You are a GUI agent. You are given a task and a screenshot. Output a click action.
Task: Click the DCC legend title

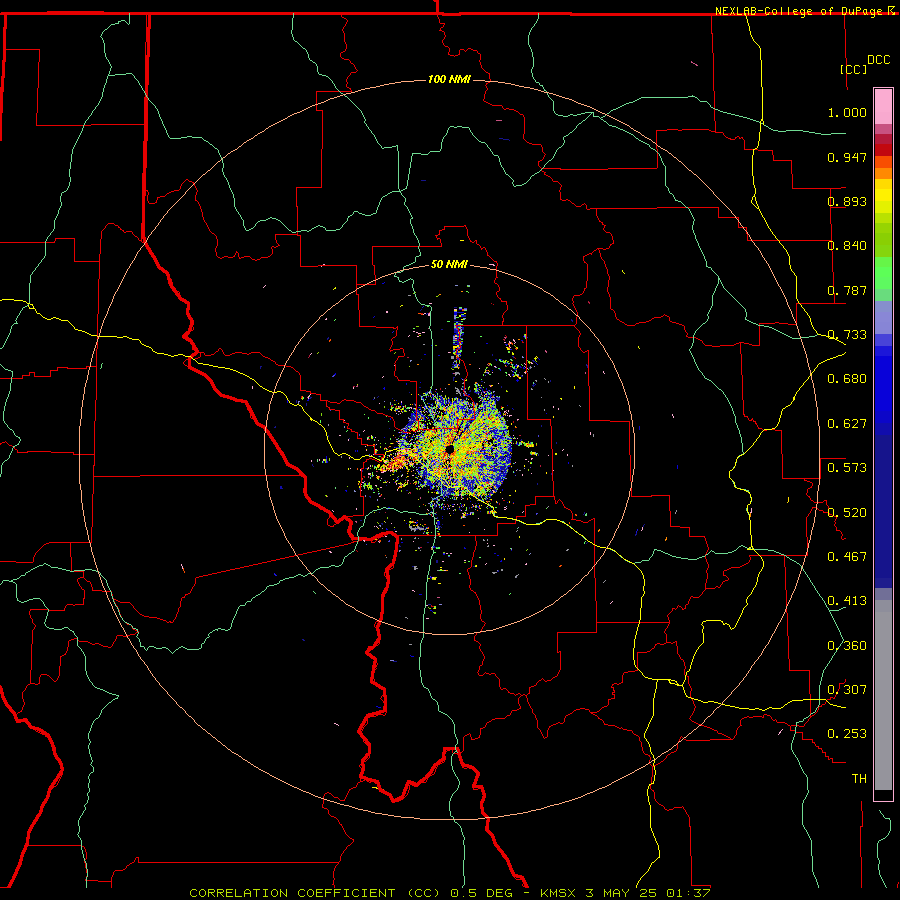[878, 60]
